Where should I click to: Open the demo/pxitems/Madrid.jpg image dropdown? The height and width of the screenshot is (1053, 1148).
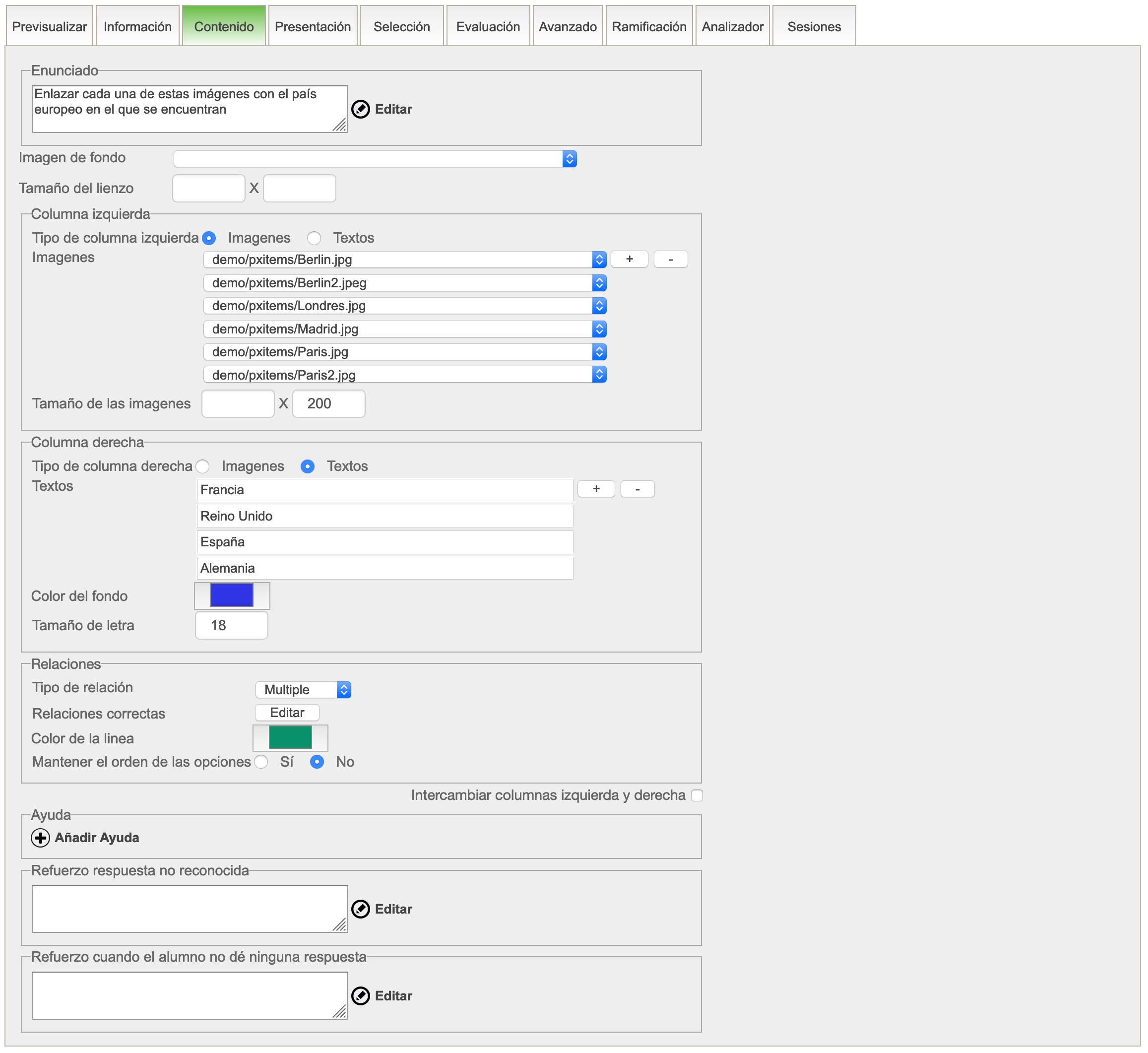pyautogui.click(x=404, y=329)
